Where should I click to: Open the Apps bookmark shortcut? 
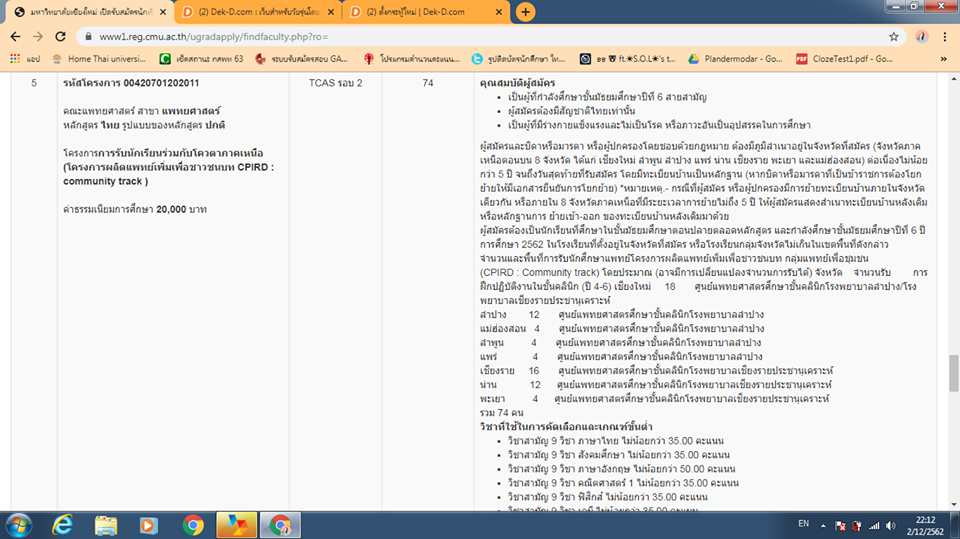(x=25, y=59)
